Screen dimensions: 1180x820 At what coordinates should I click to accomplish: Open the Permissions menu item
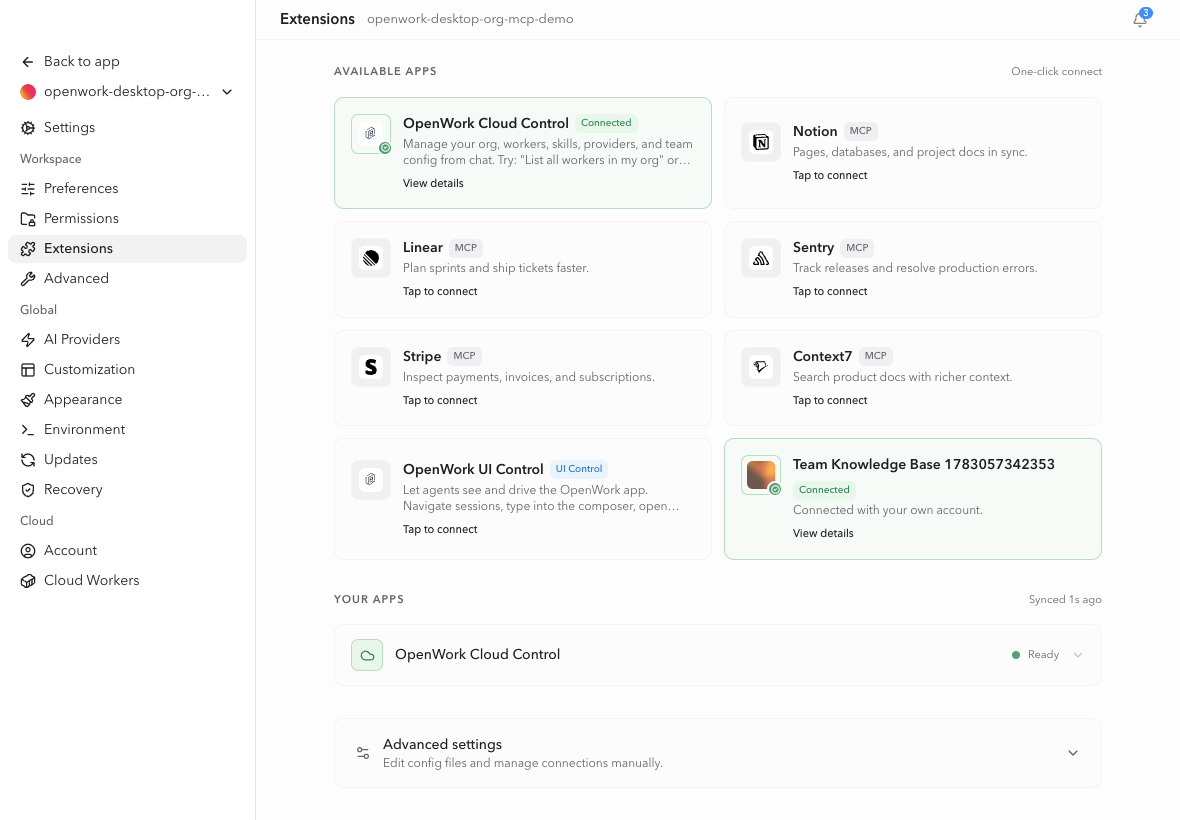127,219
